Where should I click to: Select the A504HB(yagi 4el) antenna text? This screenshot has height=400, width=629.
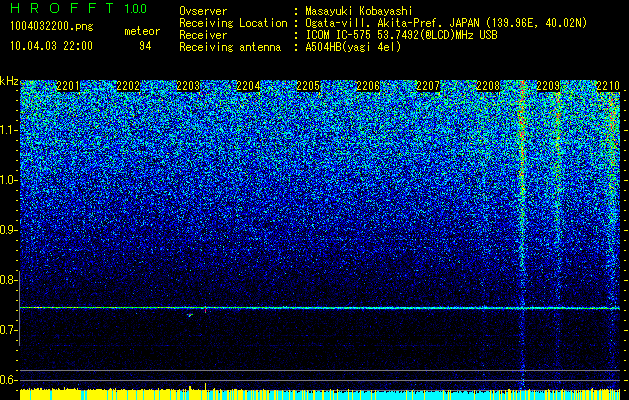click(x=353, y=47)
